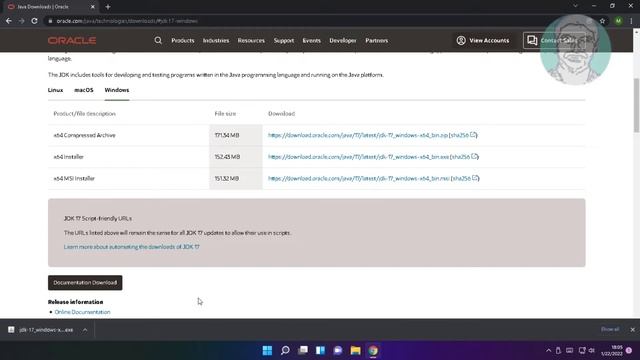The image size is (640, 360).
Task: Click the Oracle logo
Action: pos(72,40)
